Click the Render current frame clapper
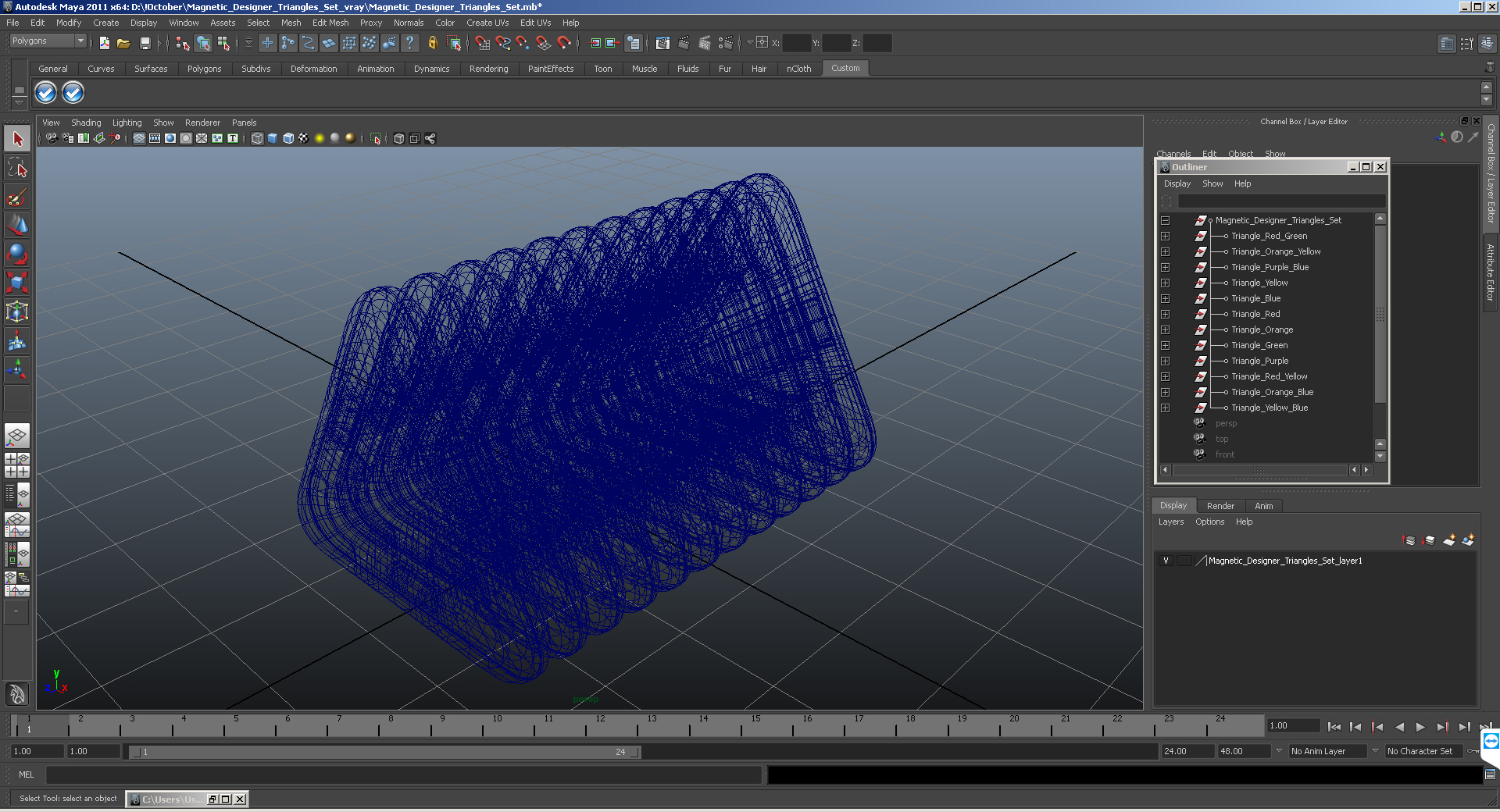1500x812 pixels. pos(684,43)
